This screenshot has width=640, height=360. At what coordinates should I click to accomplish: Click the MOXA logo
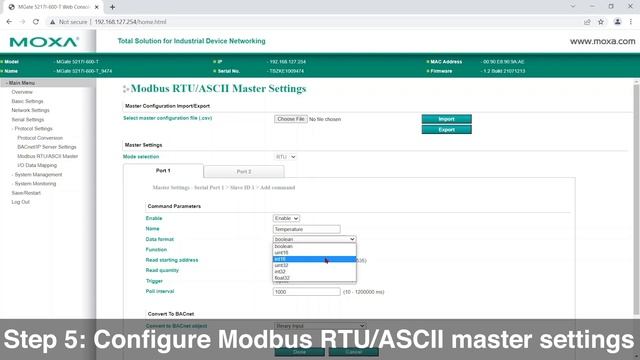tap(44, 42)
